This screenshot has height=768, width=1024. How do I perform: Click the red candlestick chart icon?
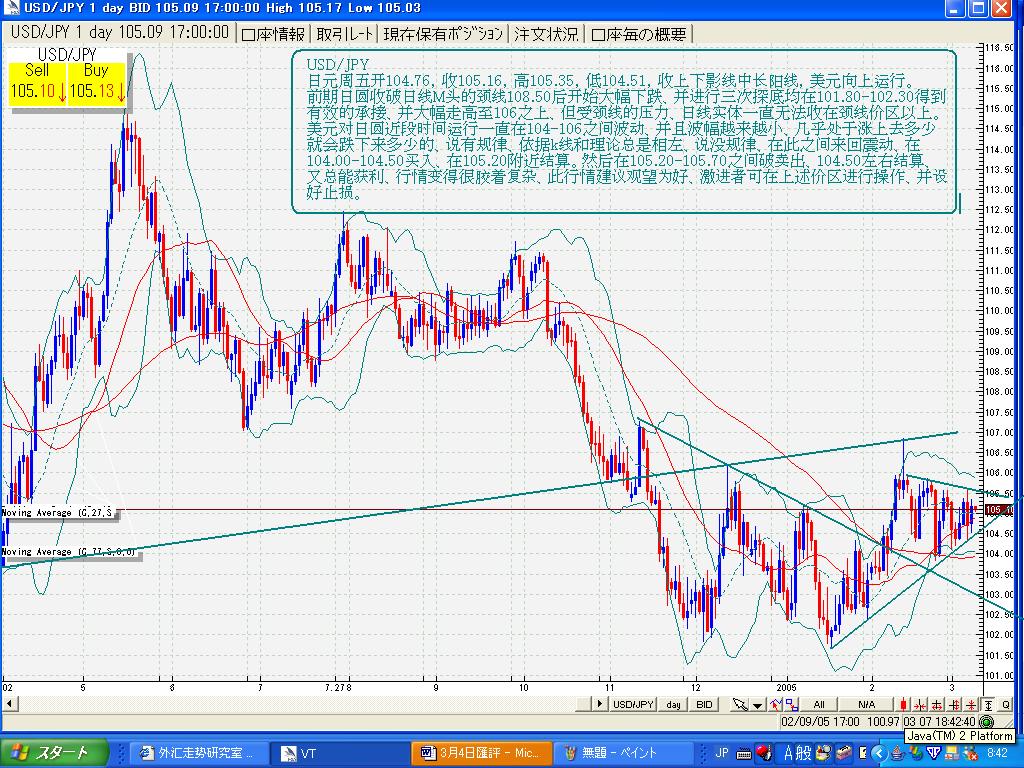pyautogui.click(x=905, y=704)
